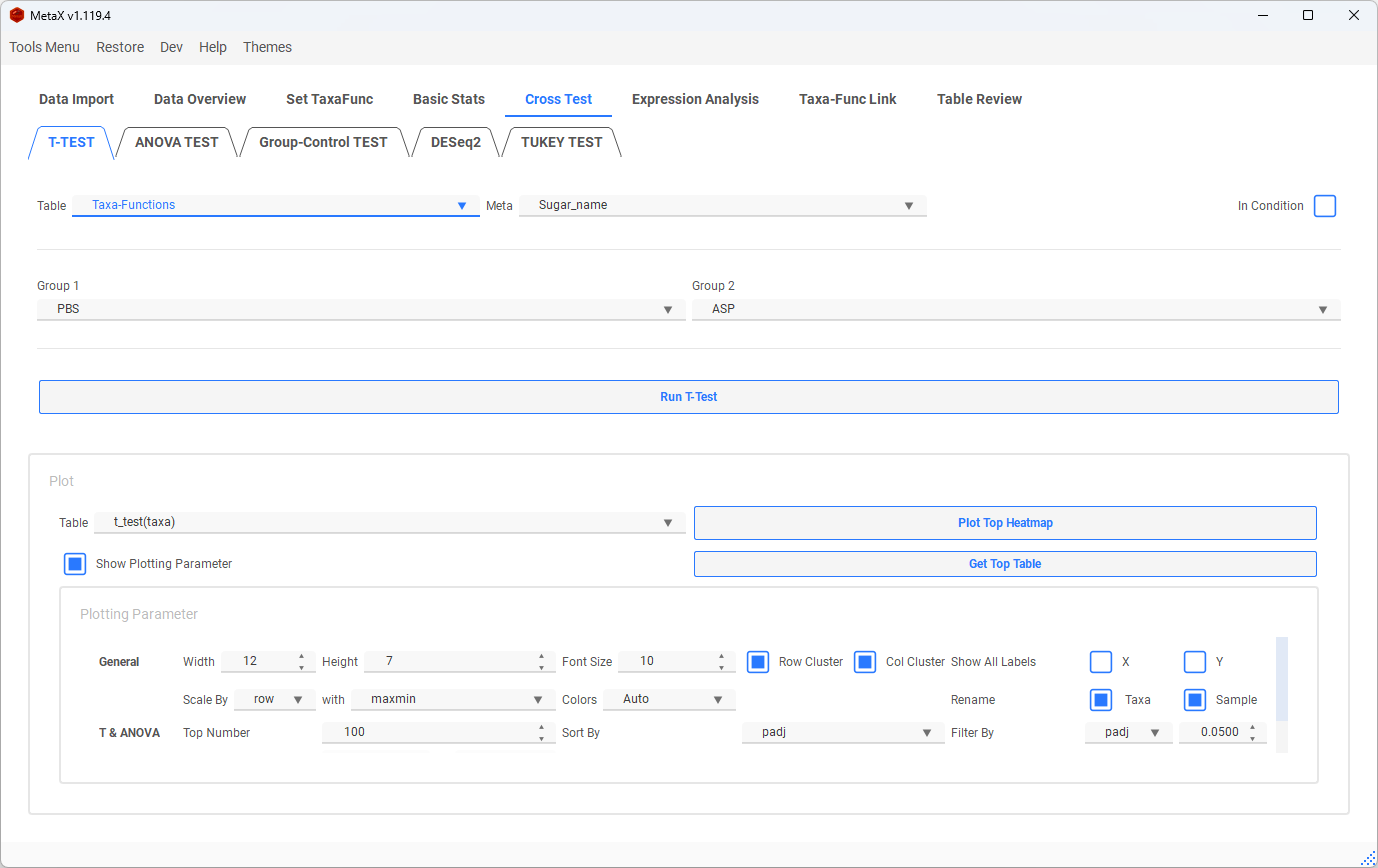The image size is (1378, 868).
Task: Open the TUKEY TEST sub-tab
Action: point(561,142)
